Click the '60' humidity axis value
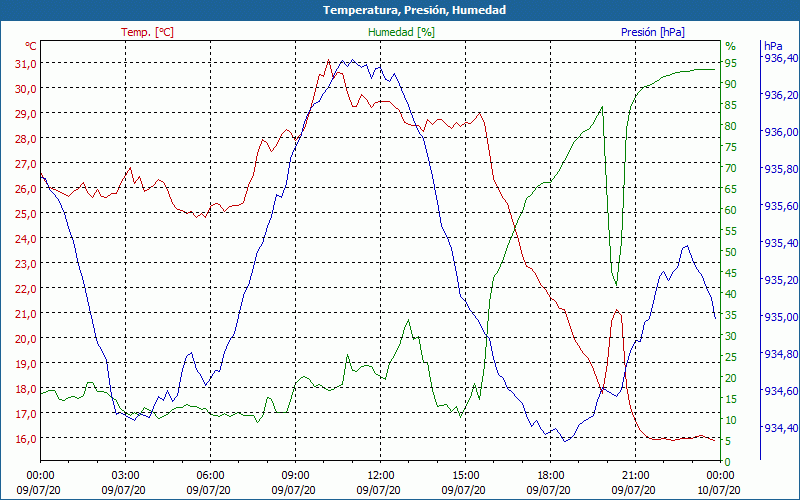 [731, 210]
